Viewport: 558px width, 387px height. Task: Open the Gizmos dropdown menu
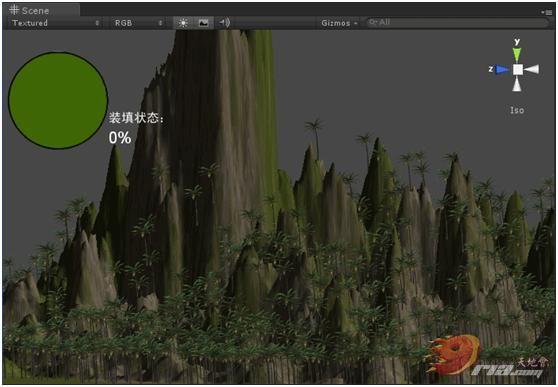tap(339, 23)
